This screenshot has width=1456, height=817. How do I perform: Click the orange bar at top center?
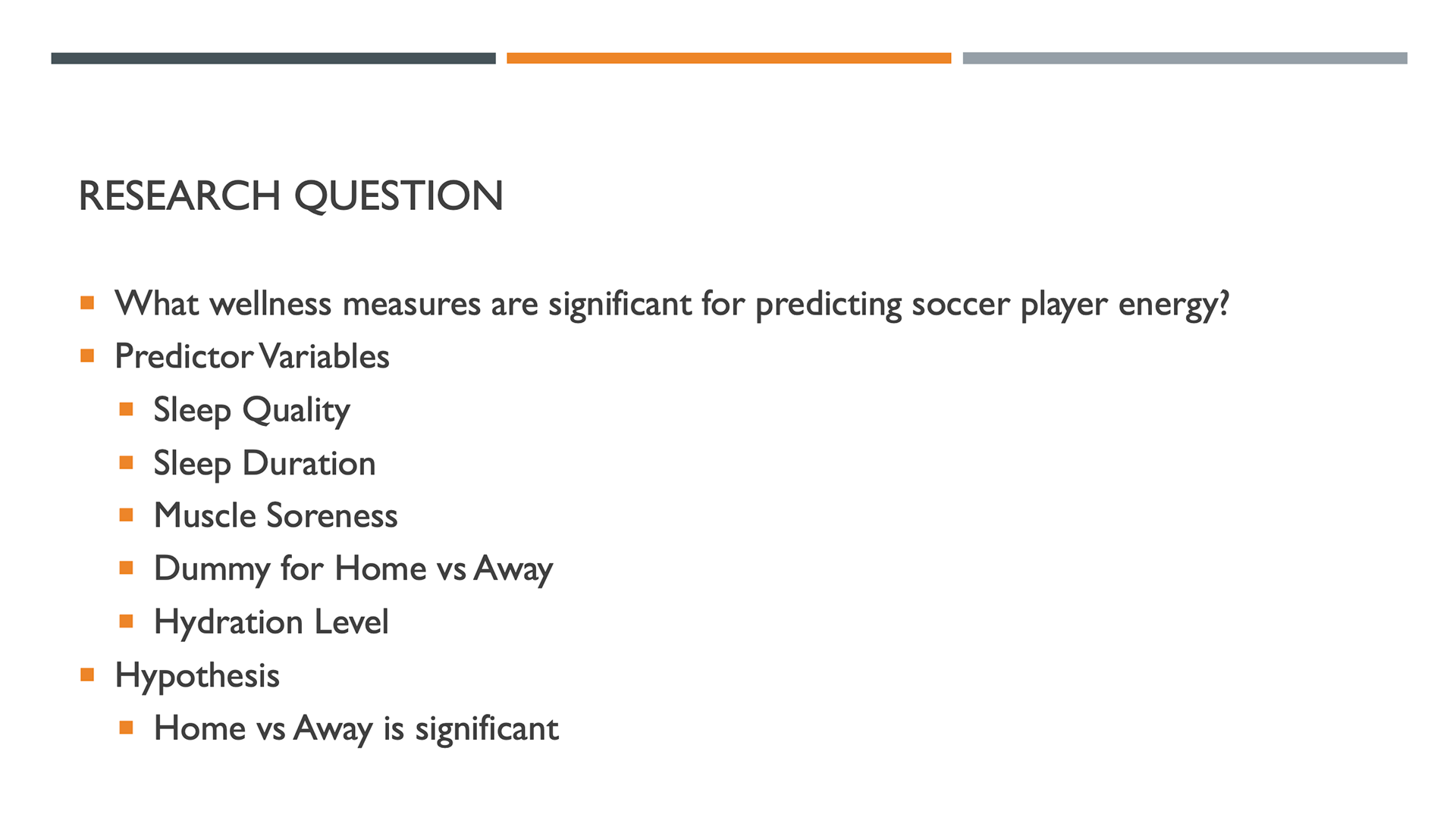click(729, 58)
